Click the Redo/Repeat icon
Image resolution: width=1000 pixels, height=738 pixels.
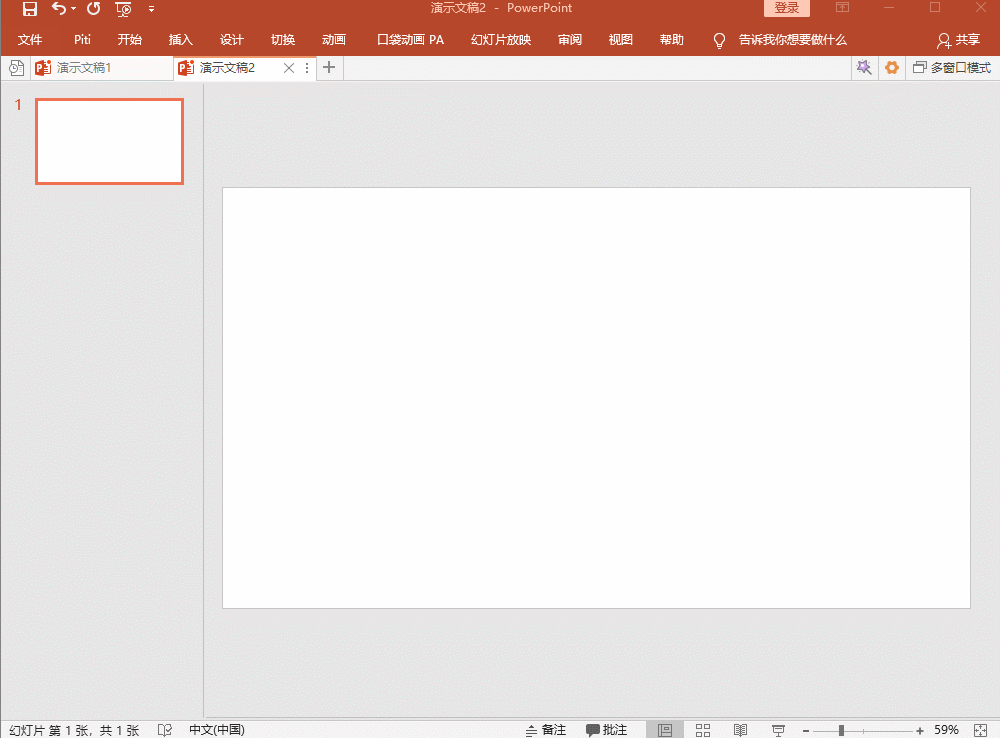coord(93,9)
